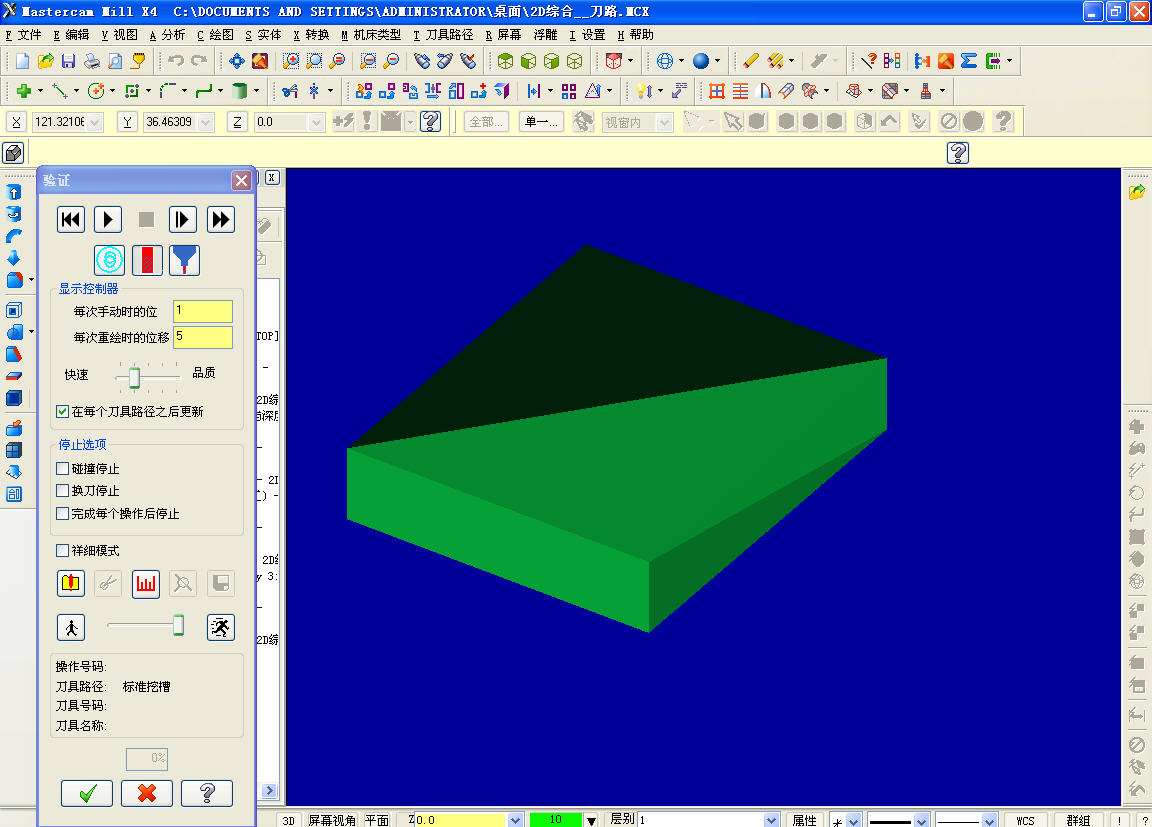
Task: Enable 详细模式 checkbox
Action: (62, 550)
